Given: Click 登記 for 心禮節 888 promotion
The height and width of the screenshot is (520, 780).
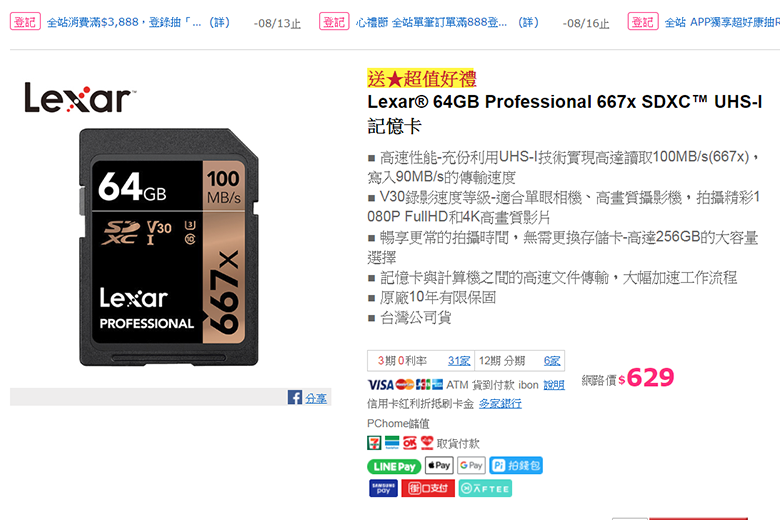Looking at the screenshot, I should (334, 21).
